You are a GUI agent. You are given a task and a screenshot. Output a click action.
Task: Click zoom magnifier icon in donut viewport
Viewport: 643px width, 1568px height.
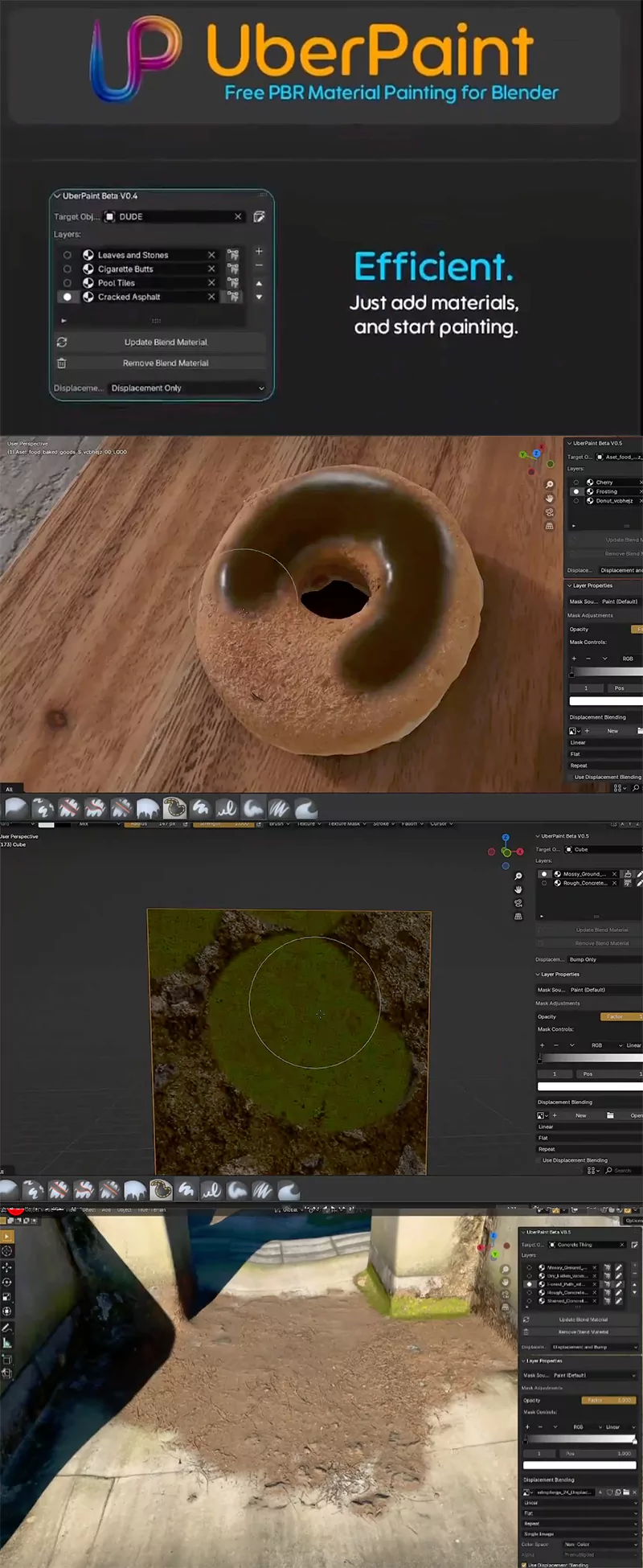point(550,485)
